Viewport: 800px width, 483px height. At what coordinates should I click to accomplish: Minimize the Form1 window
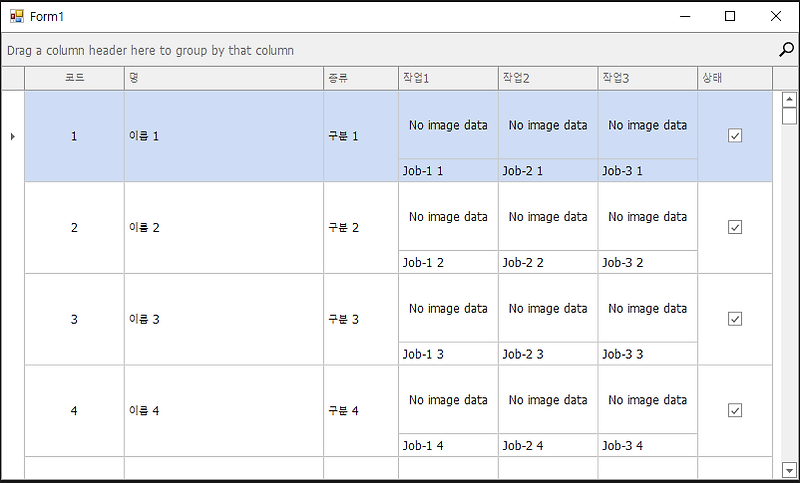685,16
